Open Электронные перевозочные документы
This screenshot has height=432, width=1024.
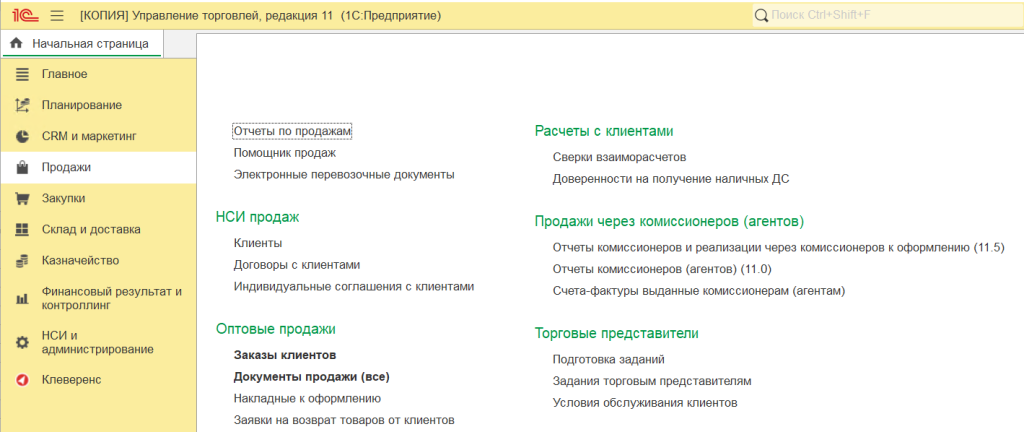pos(344,175)
